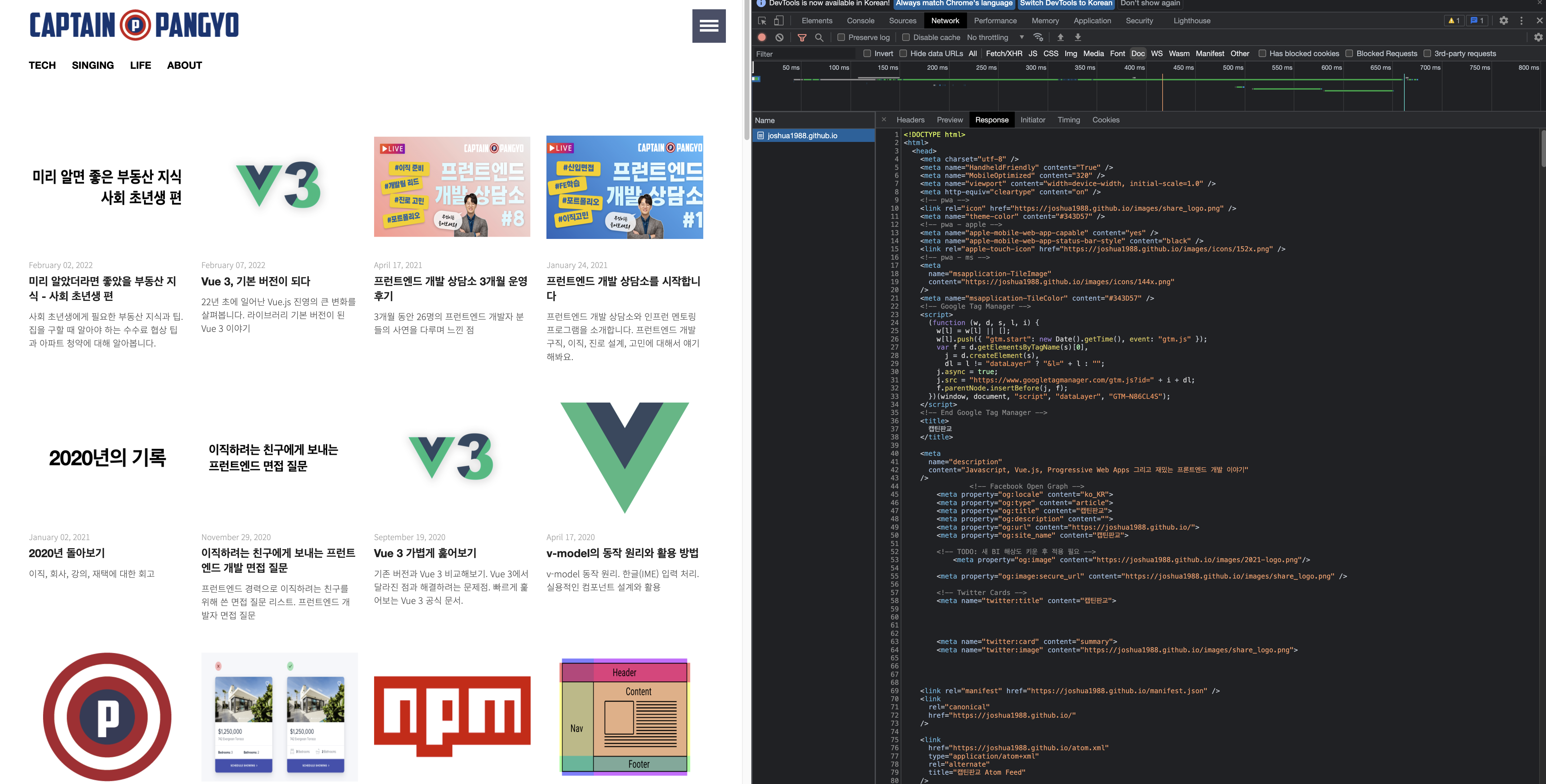Open the '2020년 돌아보기' post title
The image size is (1546, 784).
[67, 553]
